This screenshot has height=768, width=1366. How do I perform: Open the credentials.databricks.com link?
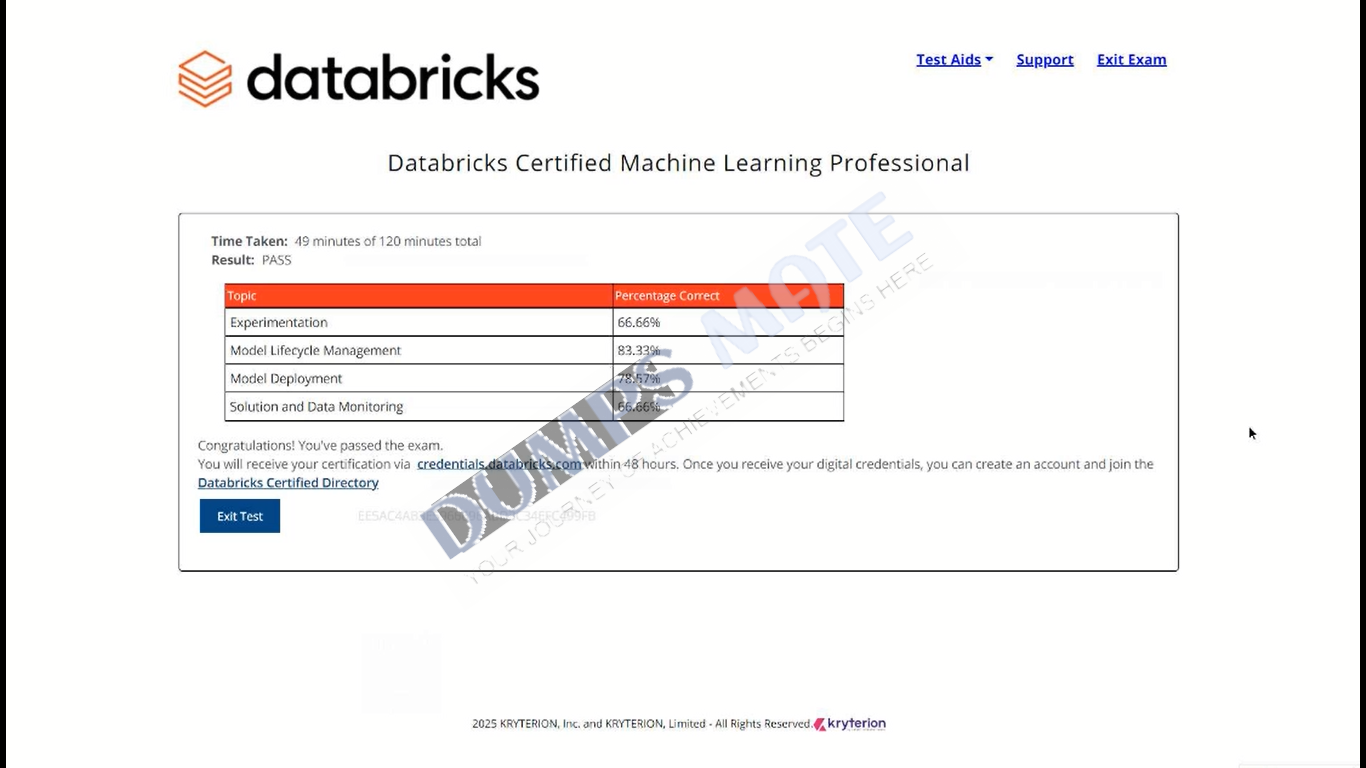[x=499, y=464]
